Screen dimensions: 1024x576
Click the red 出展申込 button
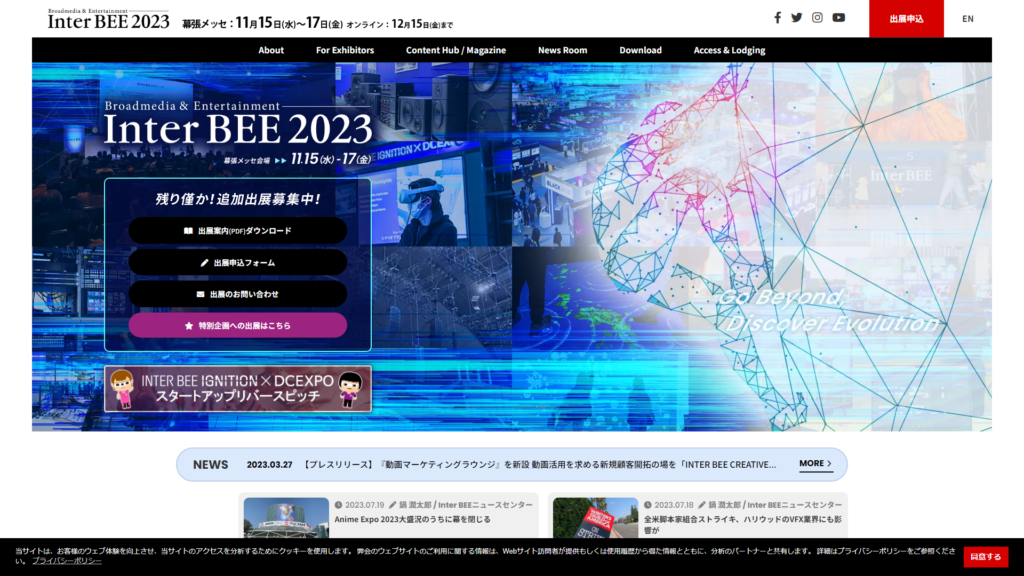[x=906, y=18]
